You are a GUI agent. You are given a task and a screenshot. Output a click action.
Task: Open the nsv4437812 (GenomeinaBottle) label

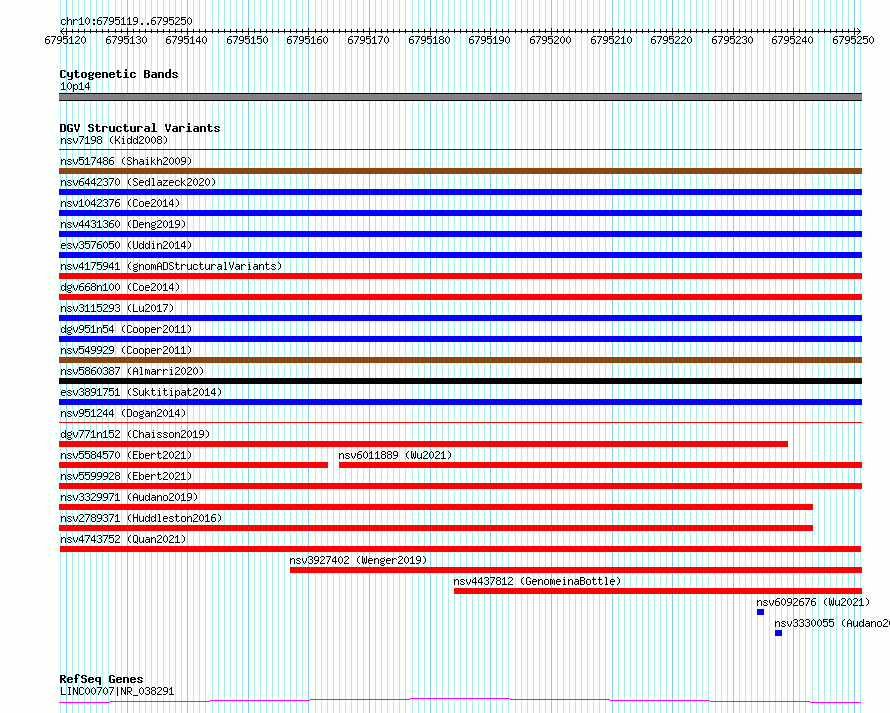537,581
